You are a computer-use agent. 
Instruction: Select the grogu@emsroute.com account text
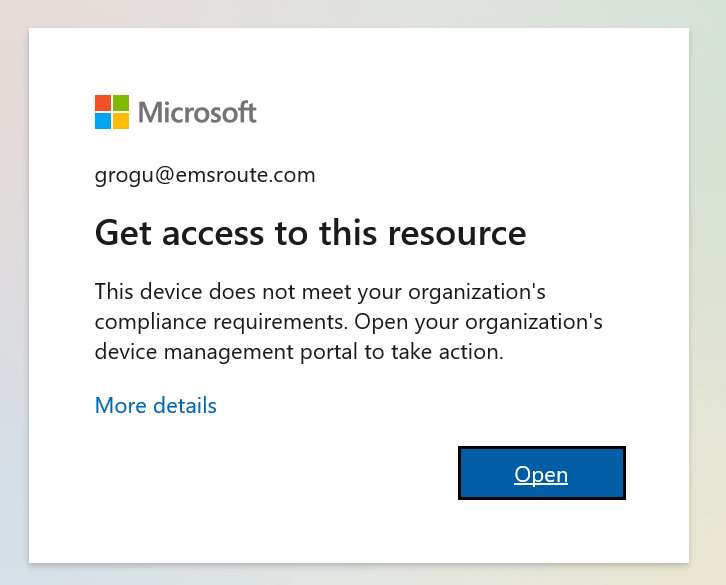(205, 176)
